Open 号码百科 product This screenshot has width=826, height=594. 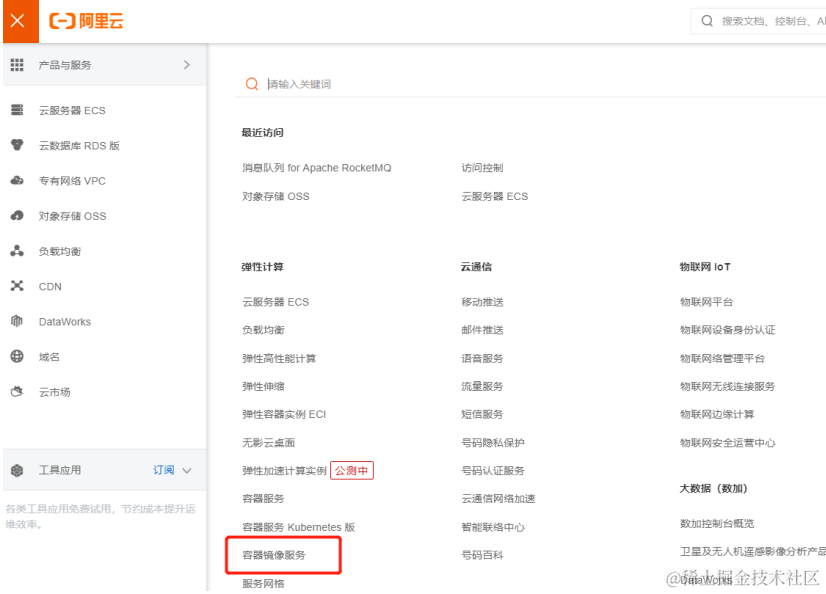pos(482,555)
